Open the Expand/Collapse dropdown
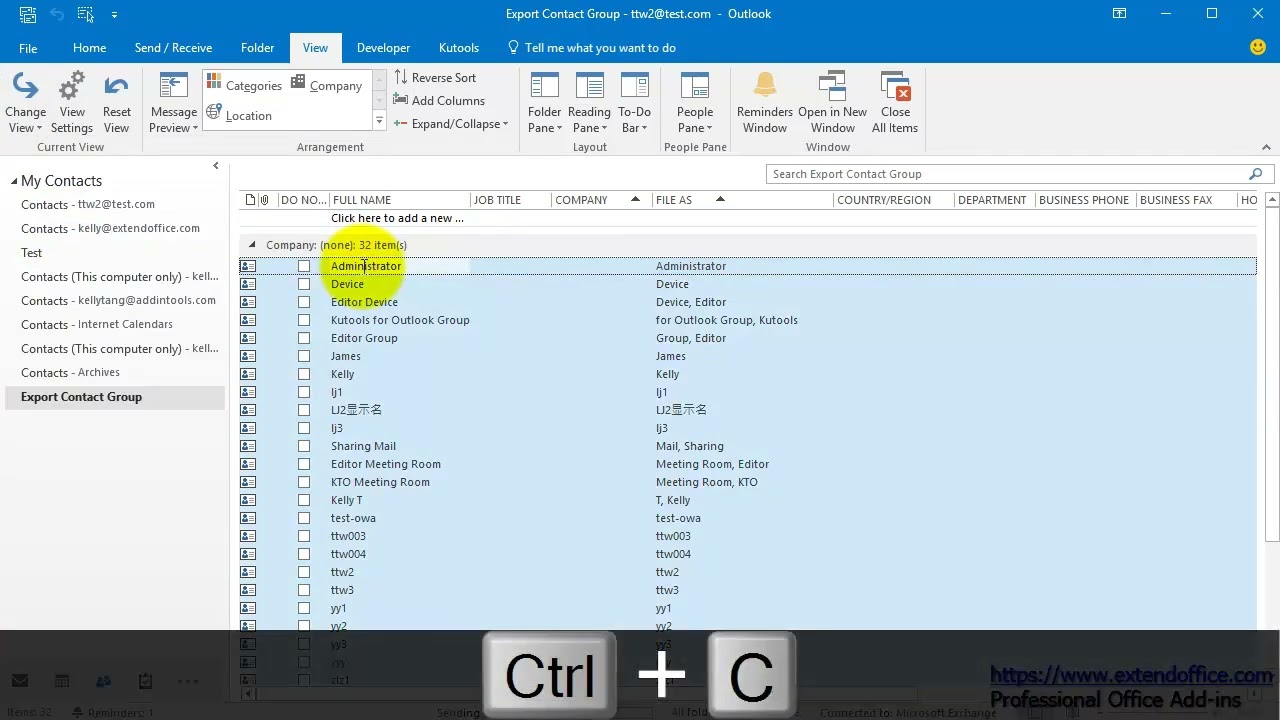 pos(451,124)
